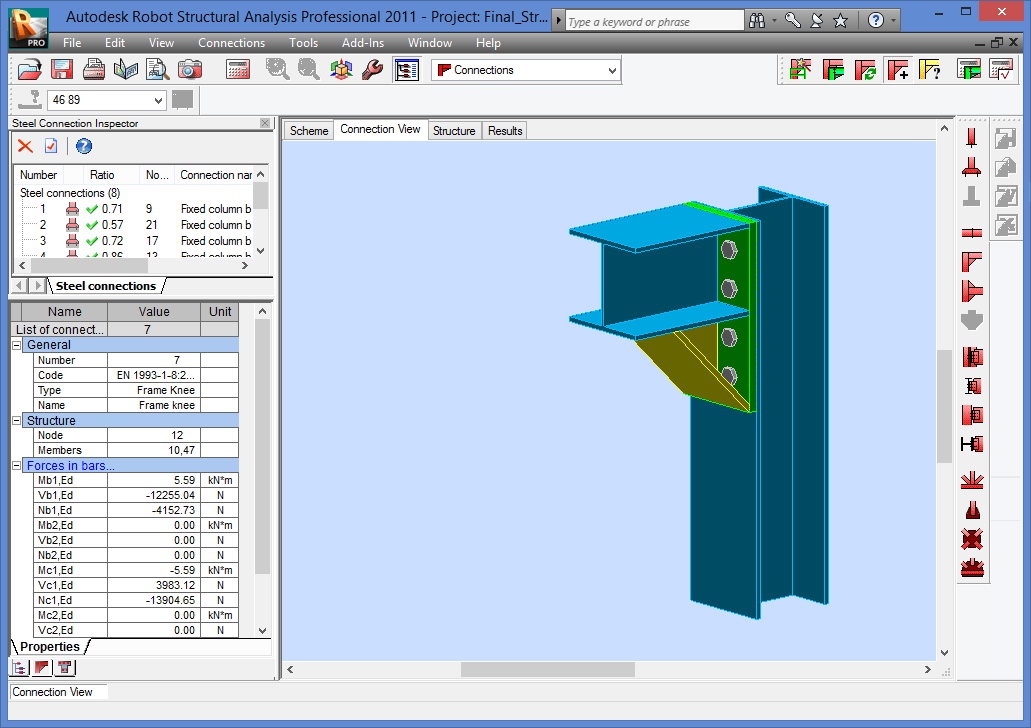Switch to the Structure tab
The image size is (1031, 728).
[454, 131]
